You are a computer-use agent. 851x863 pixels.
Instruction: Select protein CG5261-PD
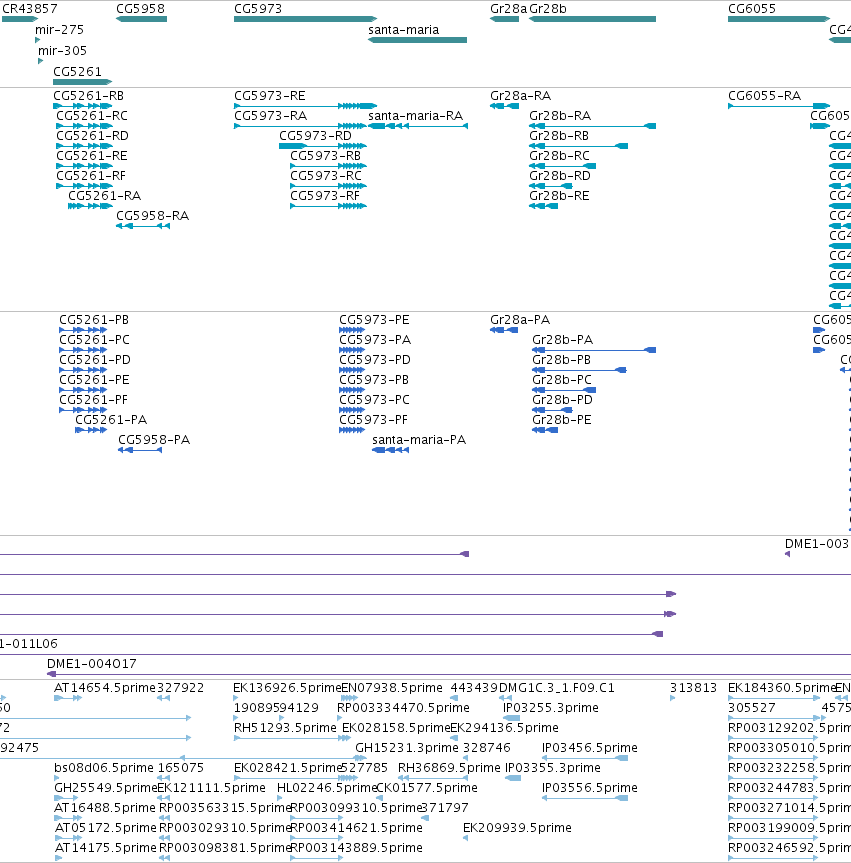pos(95,359)
